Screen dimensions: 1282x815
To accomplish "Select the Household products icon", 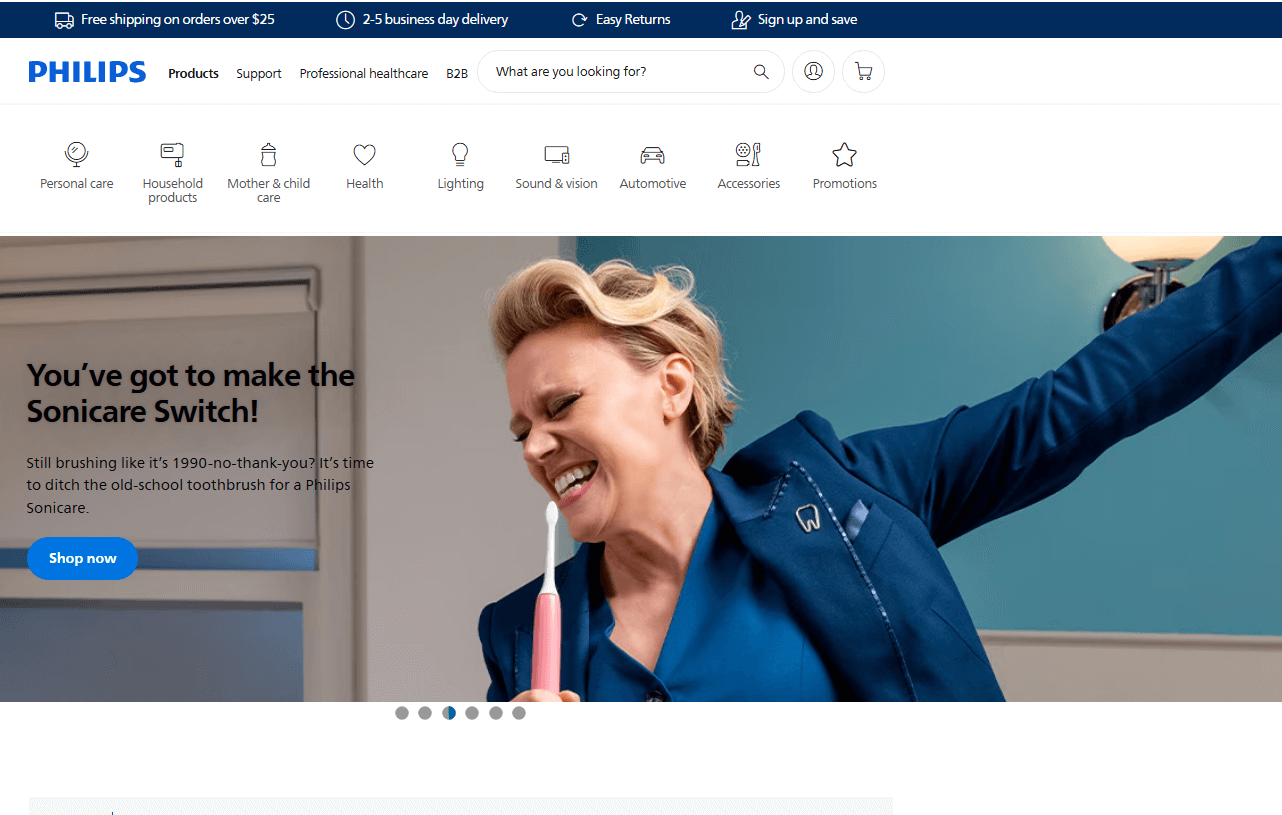I will tap(172, 155).
